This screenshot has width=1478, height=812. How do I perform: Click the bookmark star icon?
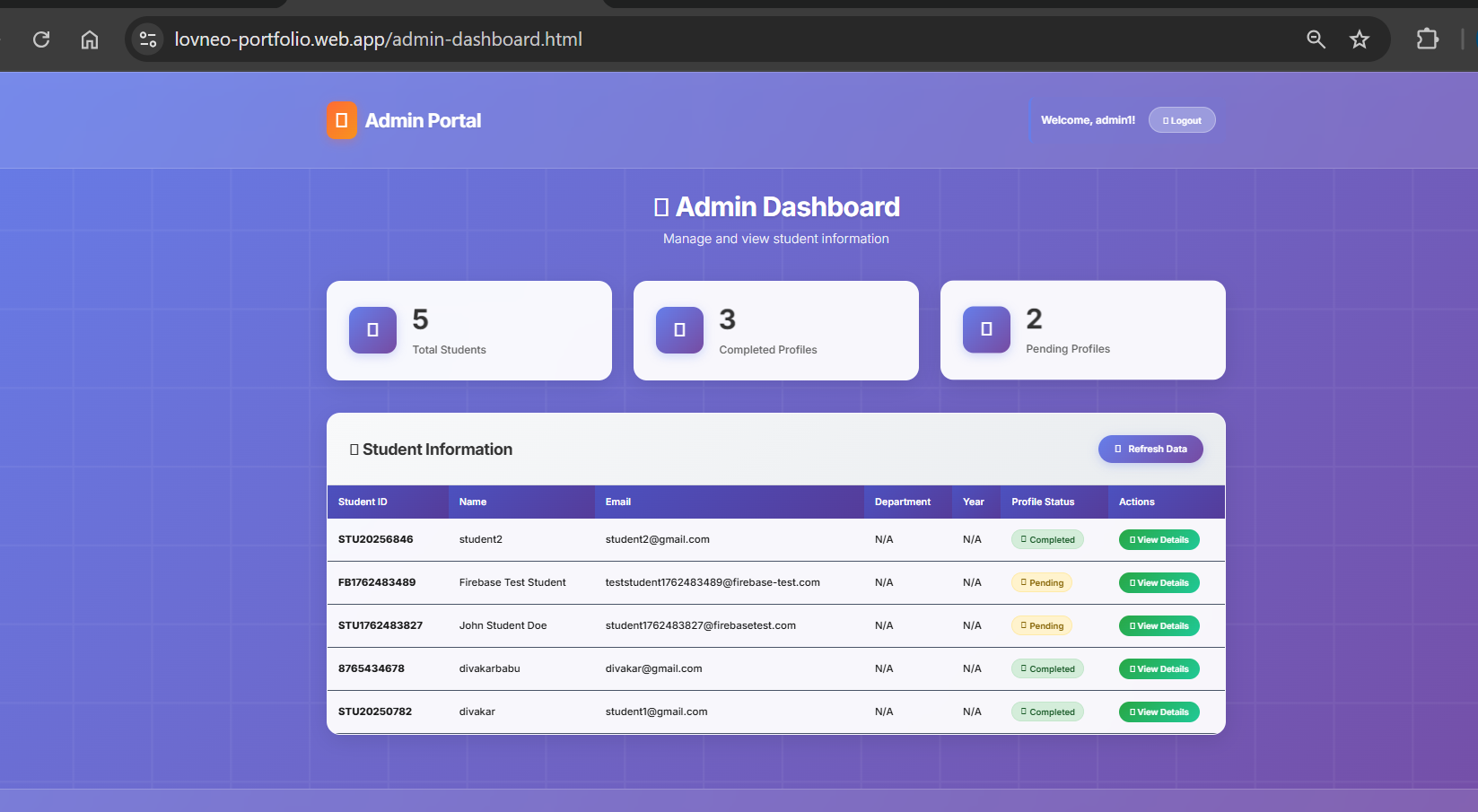click(1360, 39)
